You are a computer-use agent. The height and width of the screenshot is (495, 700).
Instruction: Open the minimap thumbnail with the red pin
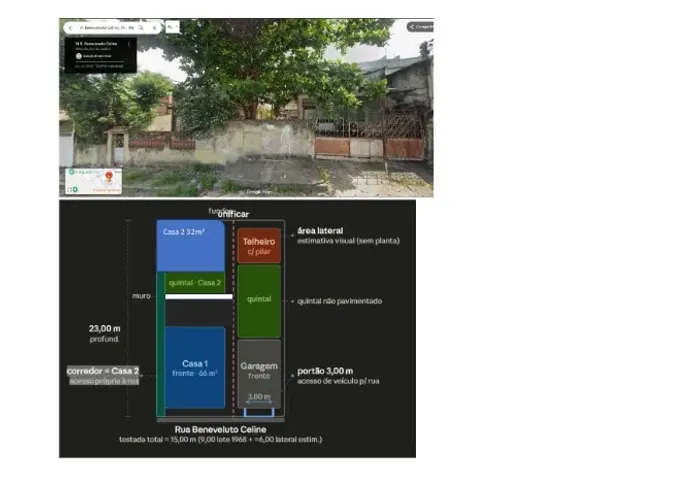pos(94,181)
